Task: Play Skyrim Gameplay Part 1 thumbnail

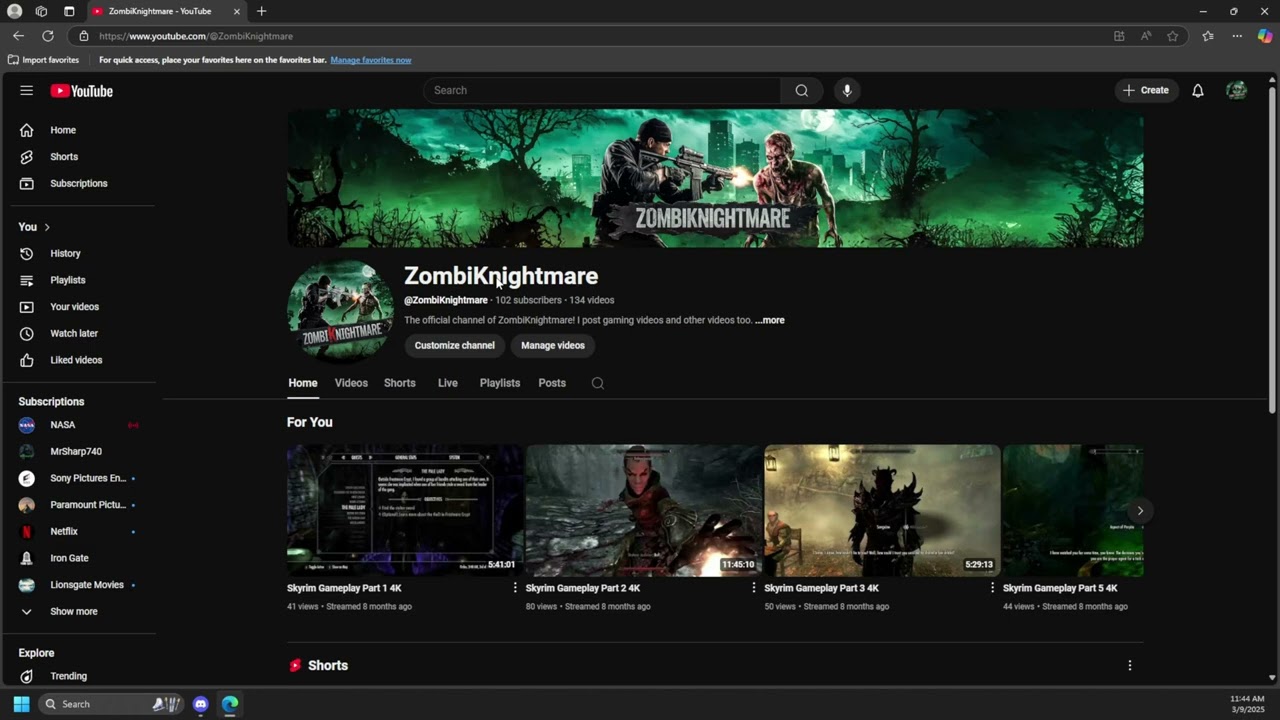Action: [404, 511]
